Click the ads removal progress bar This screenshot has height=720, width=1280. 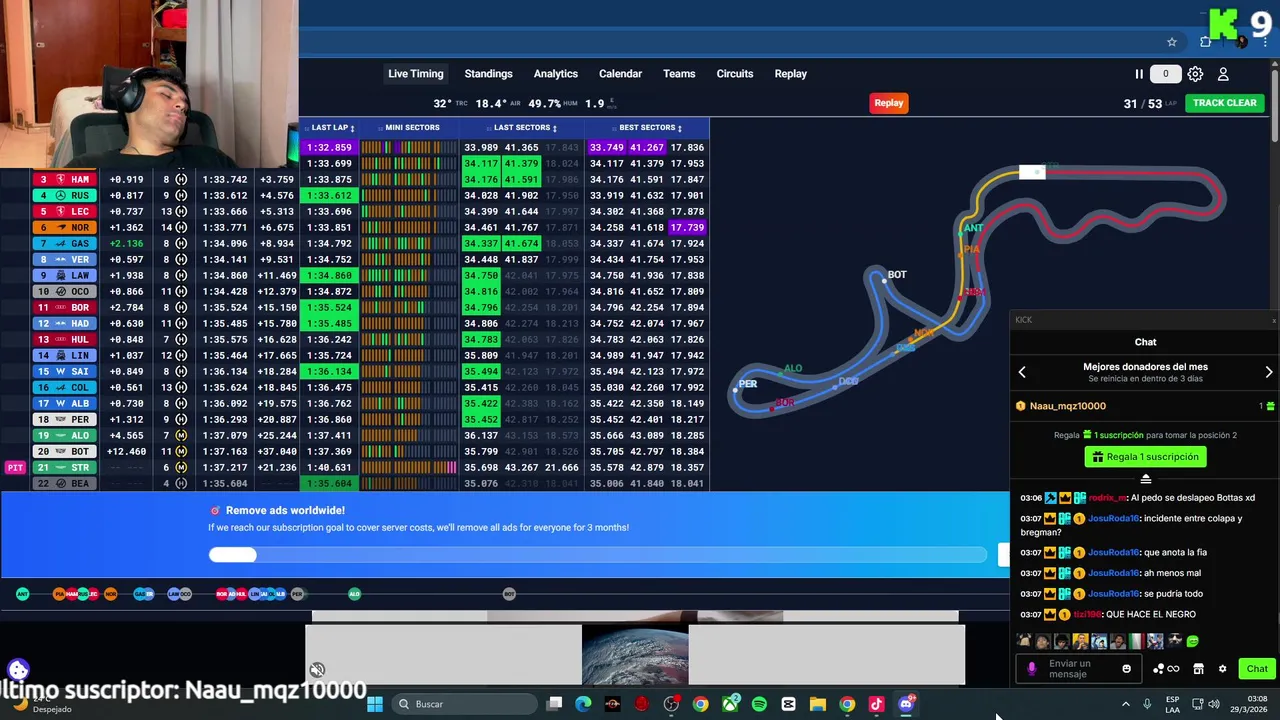click(597, 555)
